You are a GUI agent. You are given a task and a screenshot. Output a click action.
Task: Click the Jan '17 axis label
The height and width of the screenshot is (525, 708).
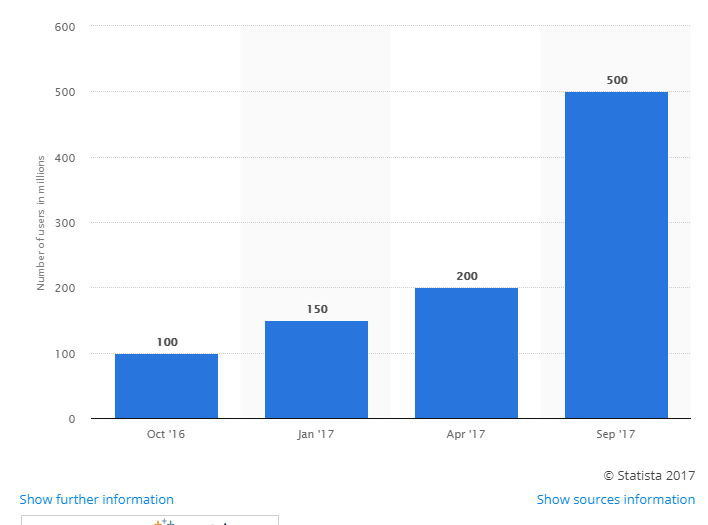(x=316, y=434)
